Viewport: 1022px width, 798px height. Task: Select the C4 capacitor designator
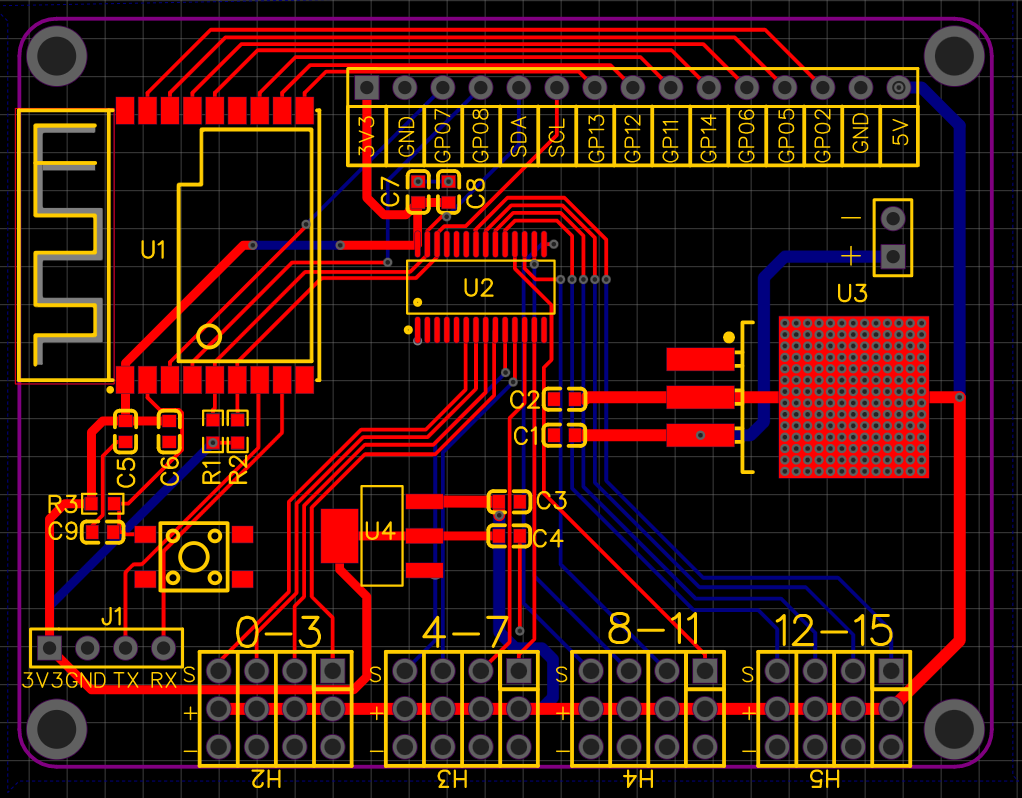pyautogui.click(x=548, y=539)
